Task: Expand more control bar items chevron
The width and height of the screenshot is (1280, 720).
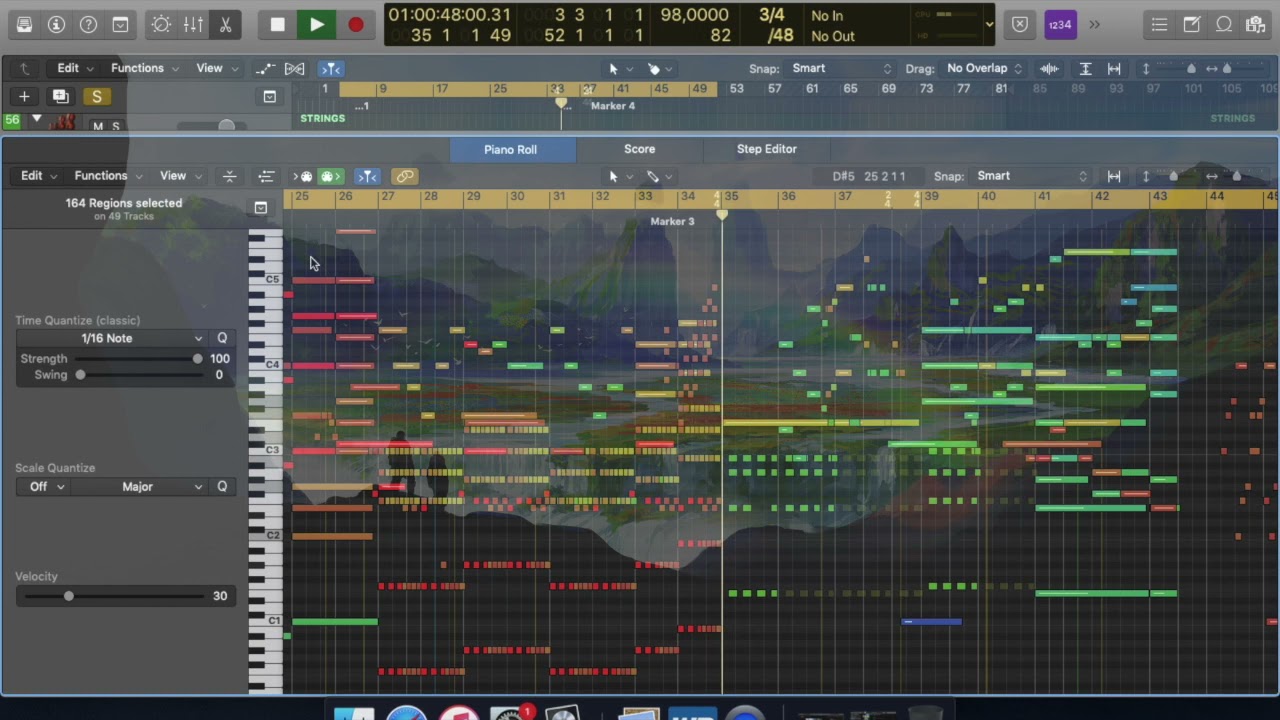Action: 1094,24
